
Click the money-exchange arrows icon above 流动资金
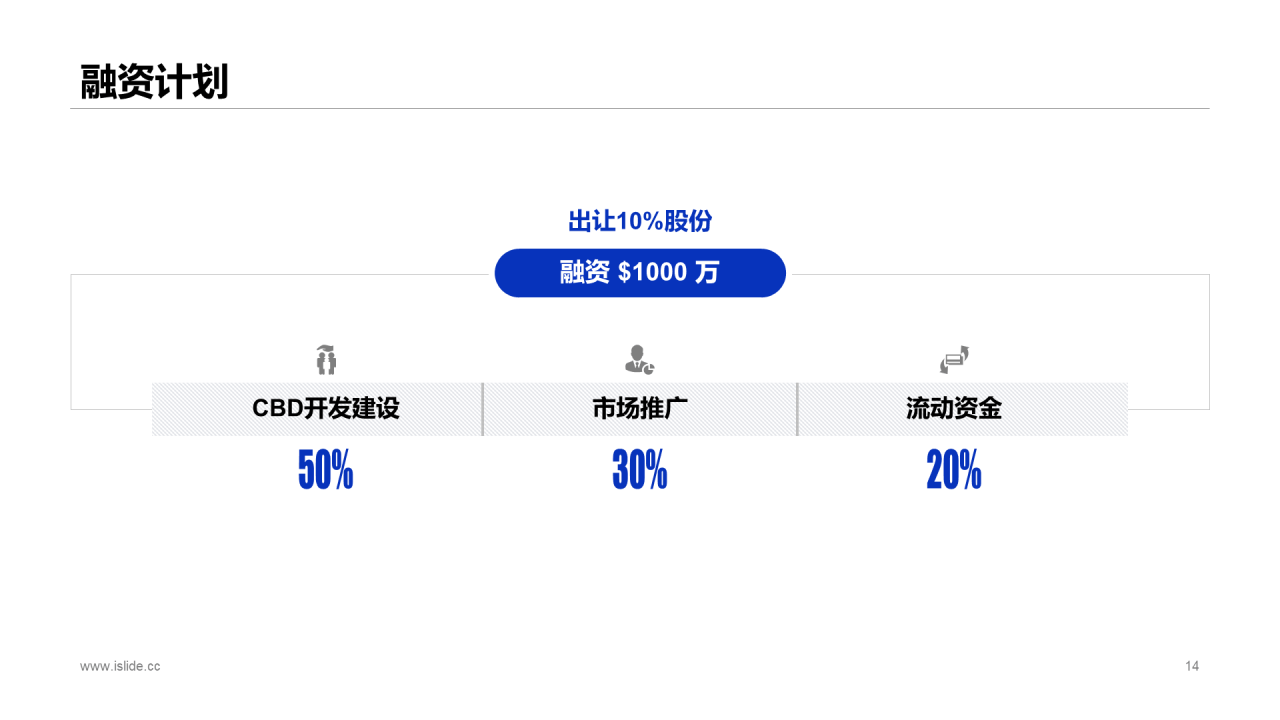tap(954, 359)
